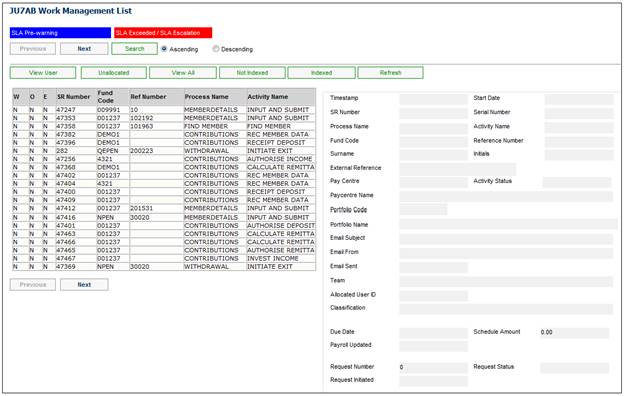Click the Schedule Amount field
624x396 pixels.
pyautogui.click(x=574, y=333)
